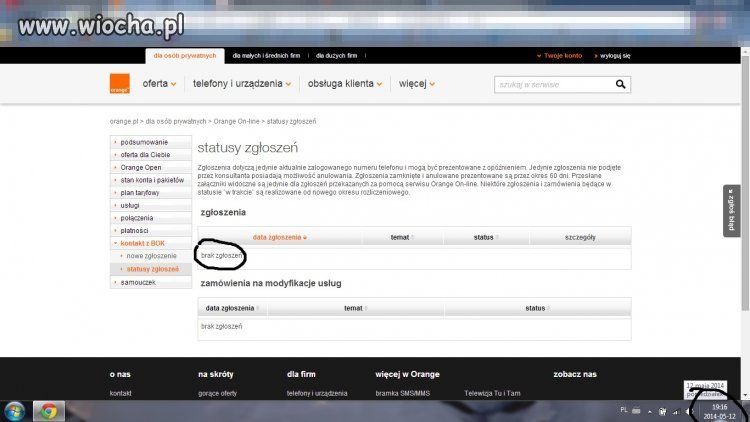Image resolution: width=750 pixels, height=422 pixels.
Task: Sort zgłoszenia table by temat
Action: pyautogui.click(x=402, y=237)
